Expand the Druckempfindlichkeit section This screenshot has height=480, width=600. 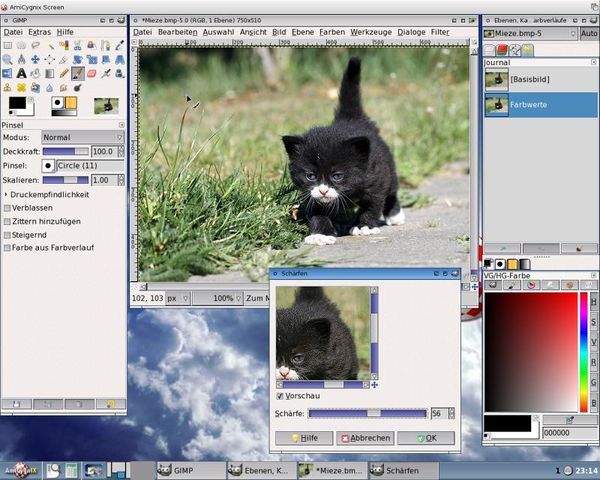(6, 194)
